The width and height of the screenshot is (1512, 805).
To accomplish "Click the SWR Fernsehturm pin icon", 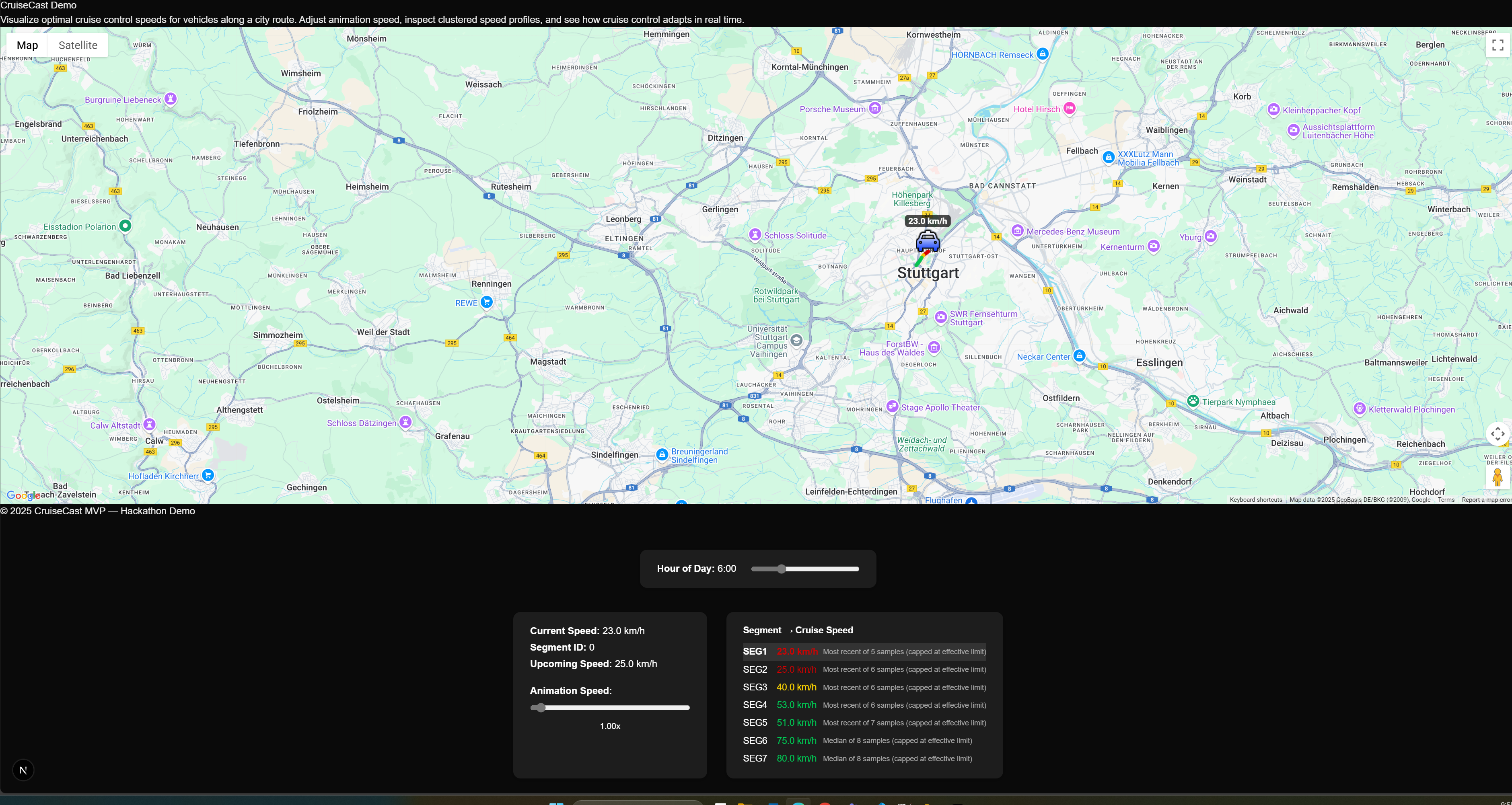I will click(940, 317).
